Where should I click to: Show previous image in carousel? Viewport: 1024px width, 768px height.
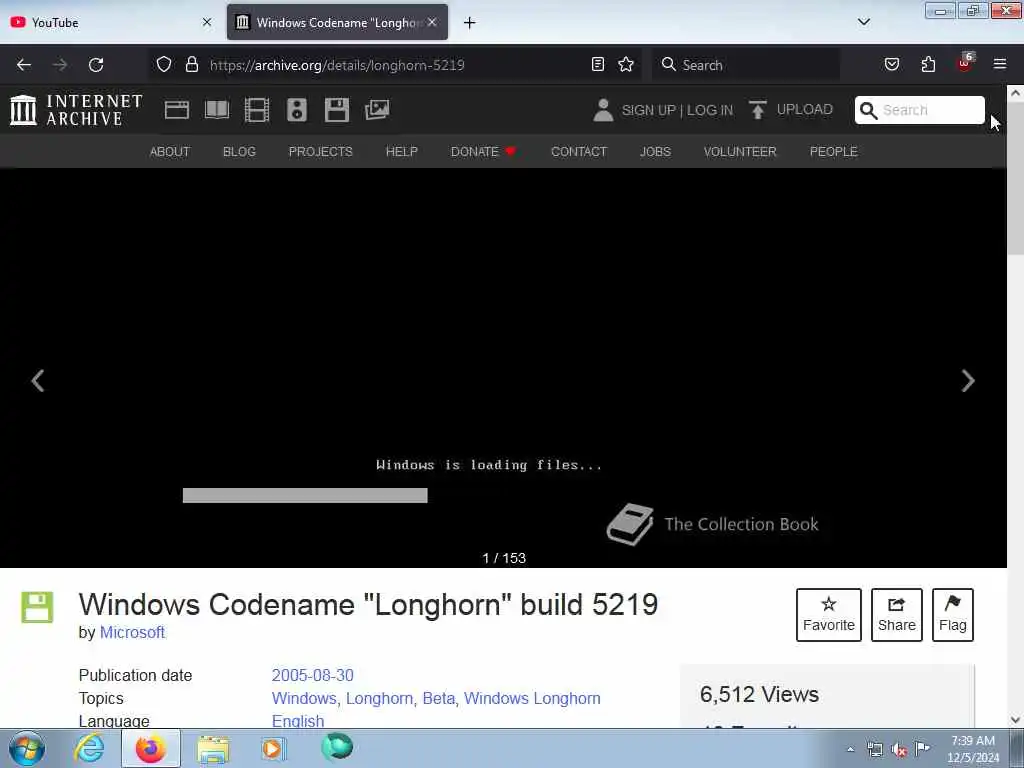(38, 381)
